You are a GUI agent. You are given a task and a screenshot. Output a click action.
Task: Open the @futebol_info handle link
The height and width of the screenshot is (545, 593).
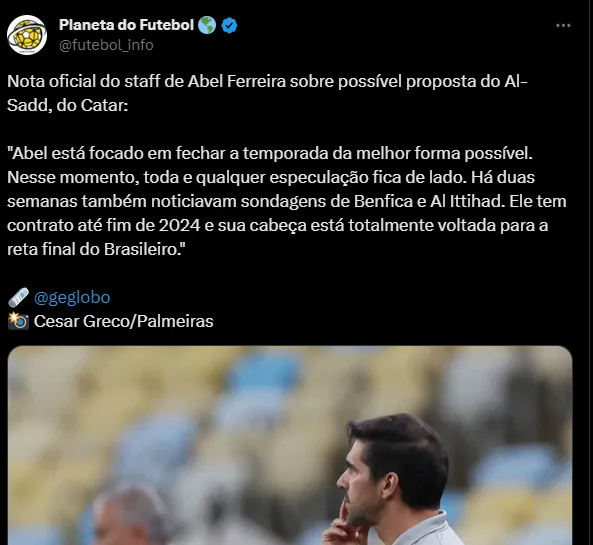point(106,45)
